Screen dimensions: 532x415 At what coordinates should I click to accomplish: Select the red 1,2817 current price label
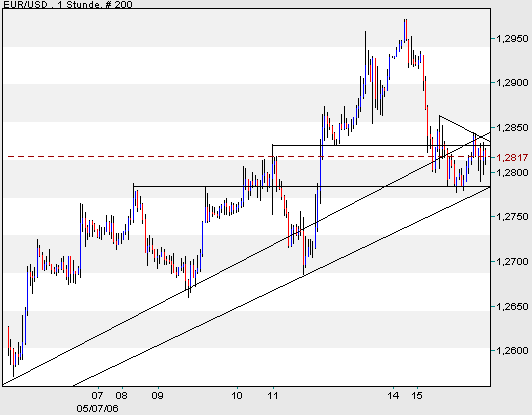point(512,157)
